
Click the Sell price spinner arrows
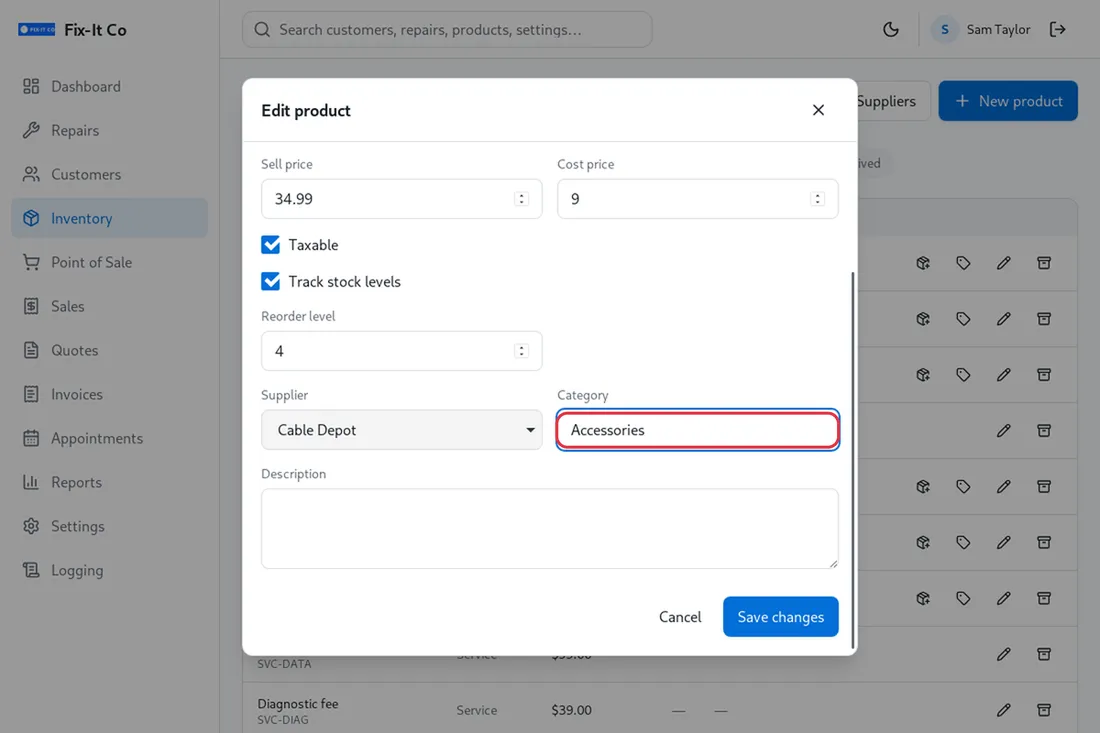pyautogui.click(x=521, y=199)
